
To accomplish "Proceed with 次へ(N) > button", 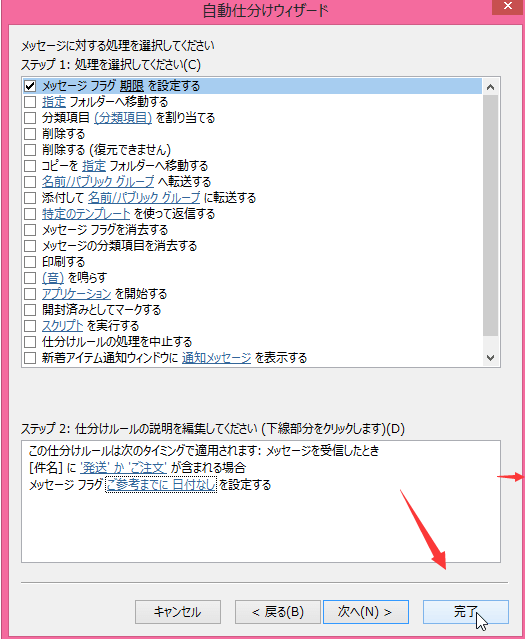I will point(366,612).
